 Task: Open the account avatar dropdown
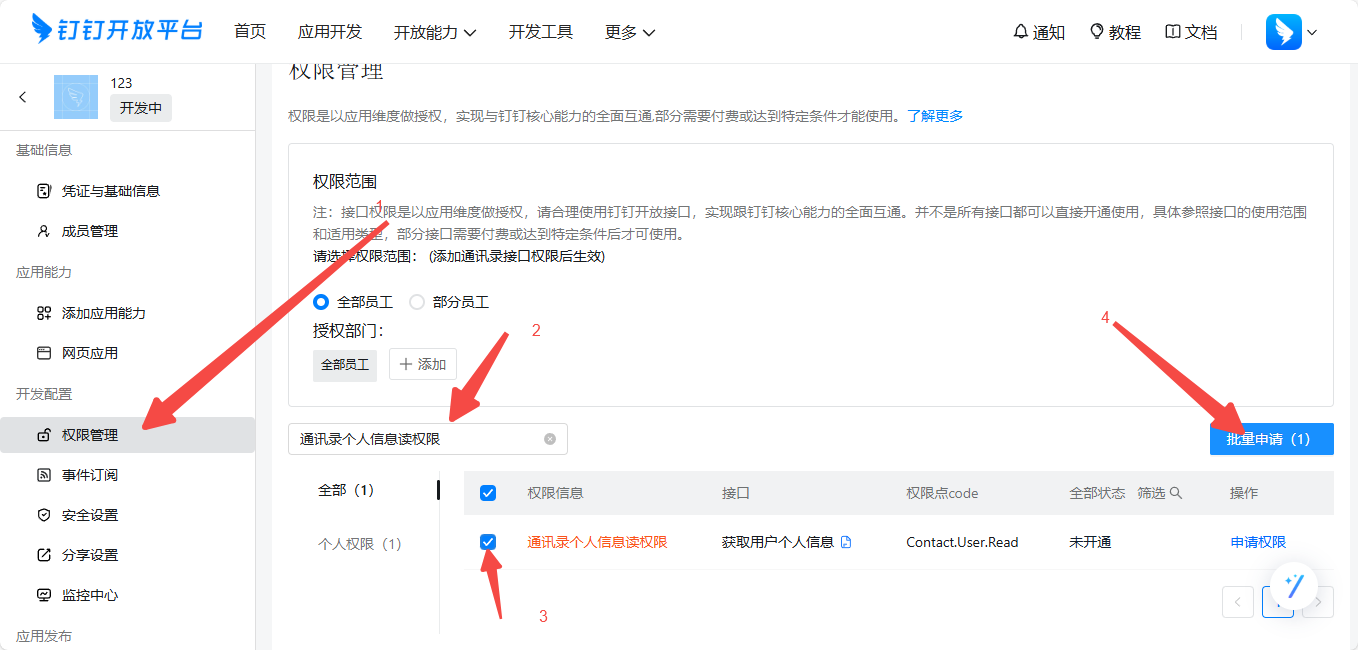1291,32
